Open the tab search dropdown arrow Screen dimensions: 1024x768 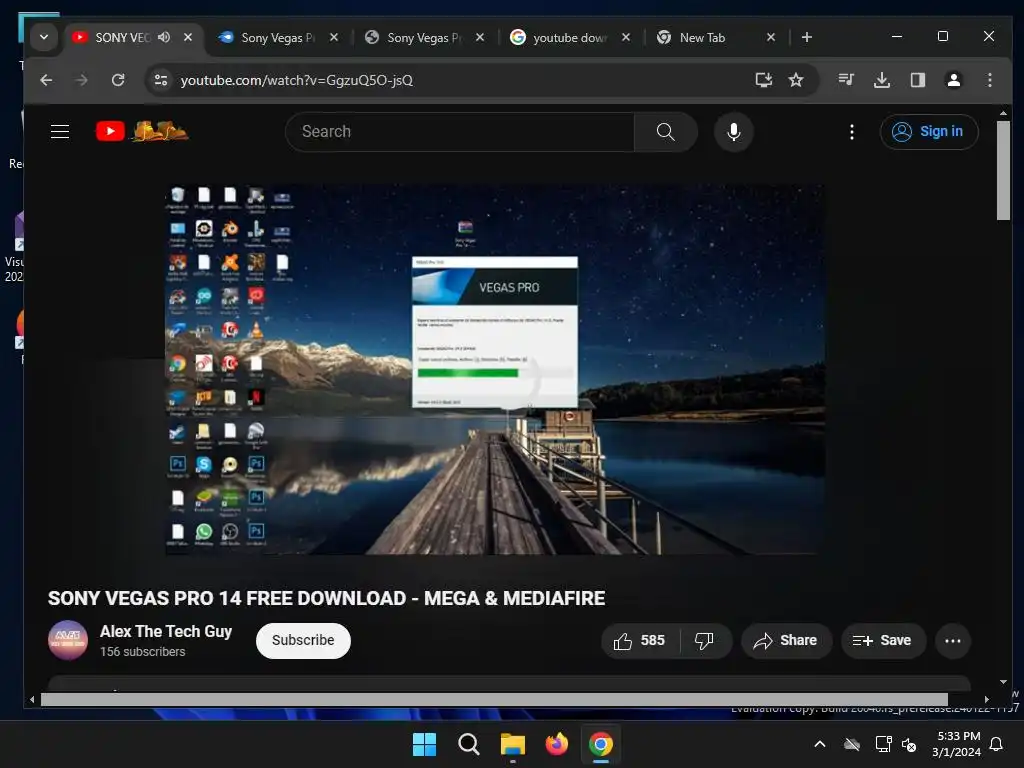pos(44,37)
